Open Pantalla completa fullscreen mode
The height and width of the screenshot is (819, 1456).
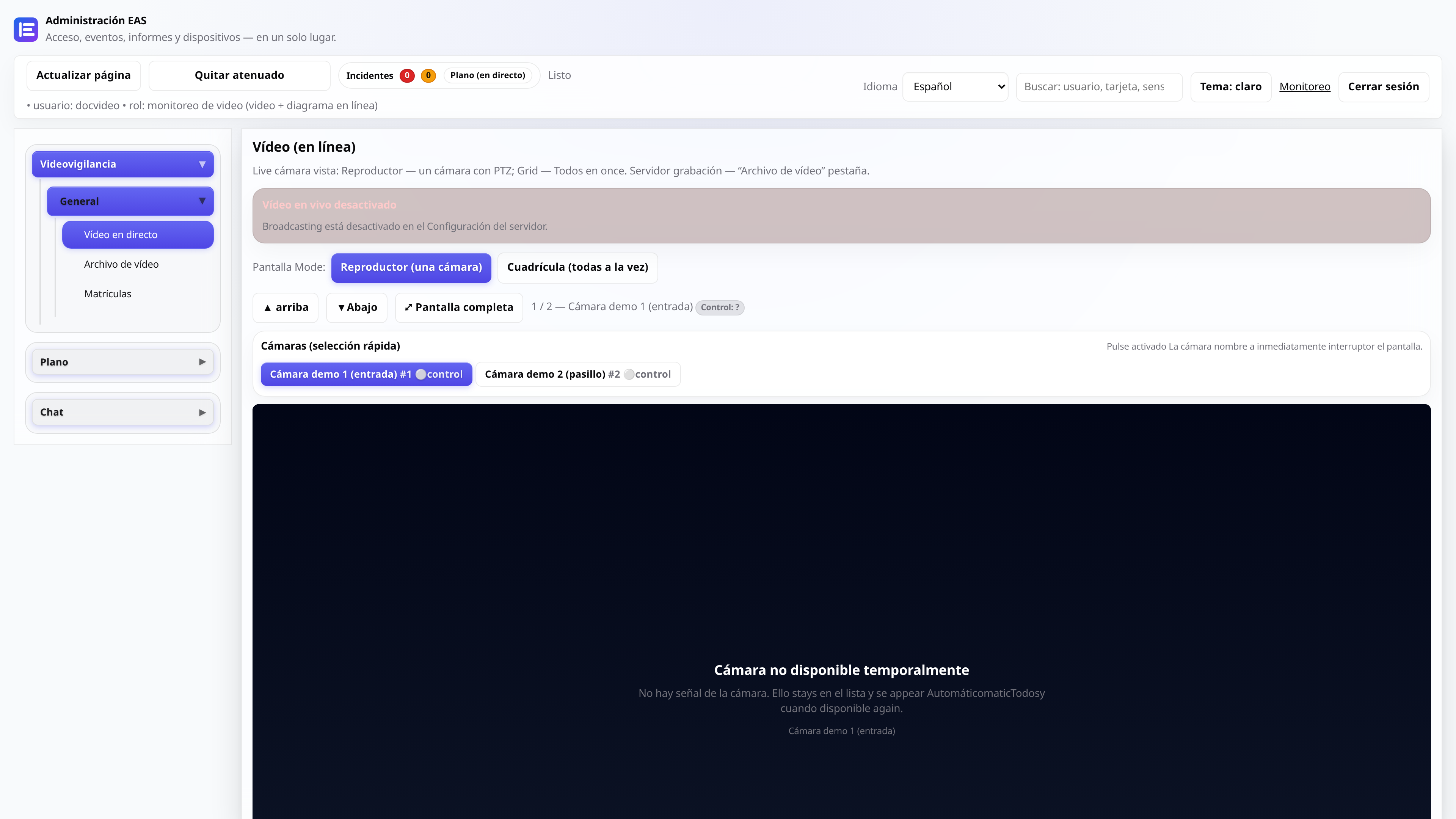click(459, 308)
